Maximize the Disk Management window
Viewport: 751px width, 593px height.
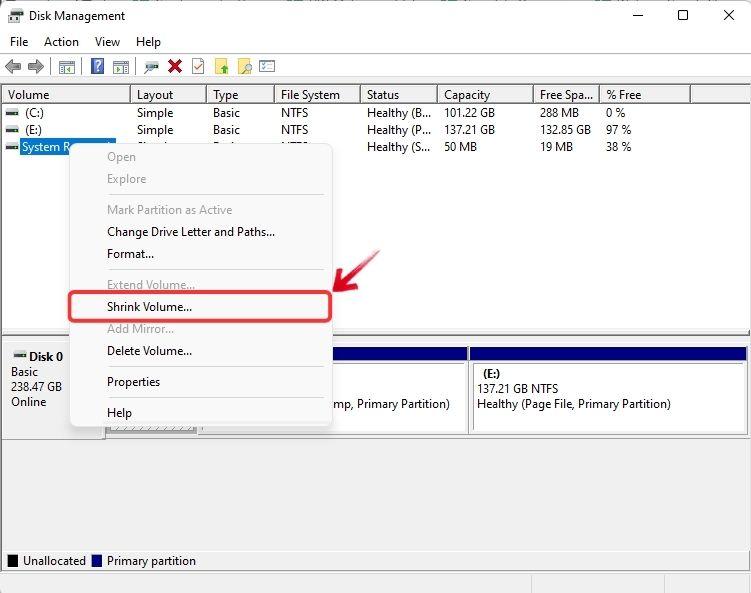[x=683, y=15]
